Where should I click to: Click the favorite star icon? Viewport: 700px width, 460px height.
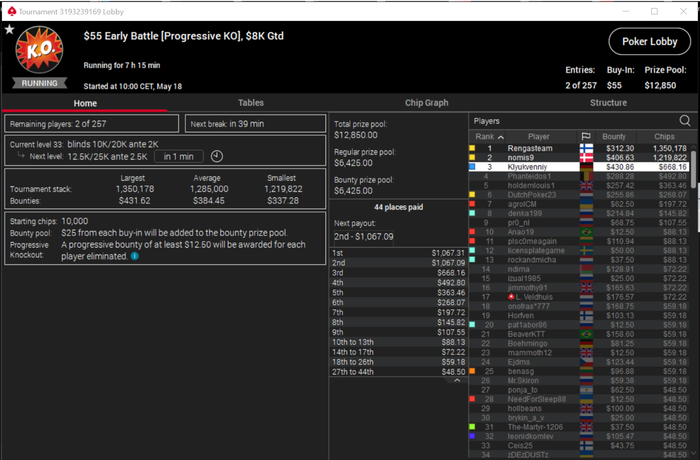[9, 29]
